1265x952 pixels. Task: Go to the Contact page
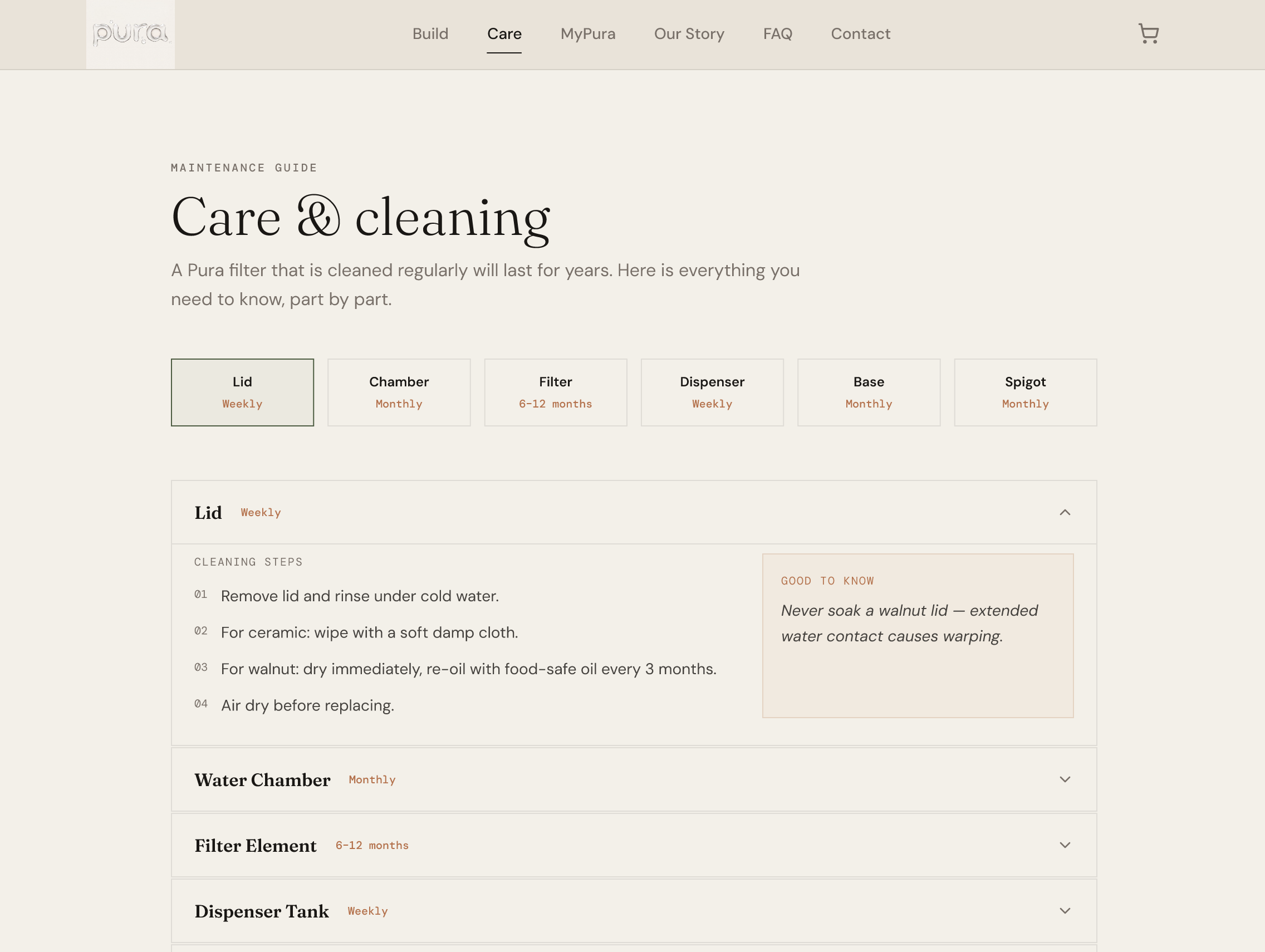(x=860, y=34)
